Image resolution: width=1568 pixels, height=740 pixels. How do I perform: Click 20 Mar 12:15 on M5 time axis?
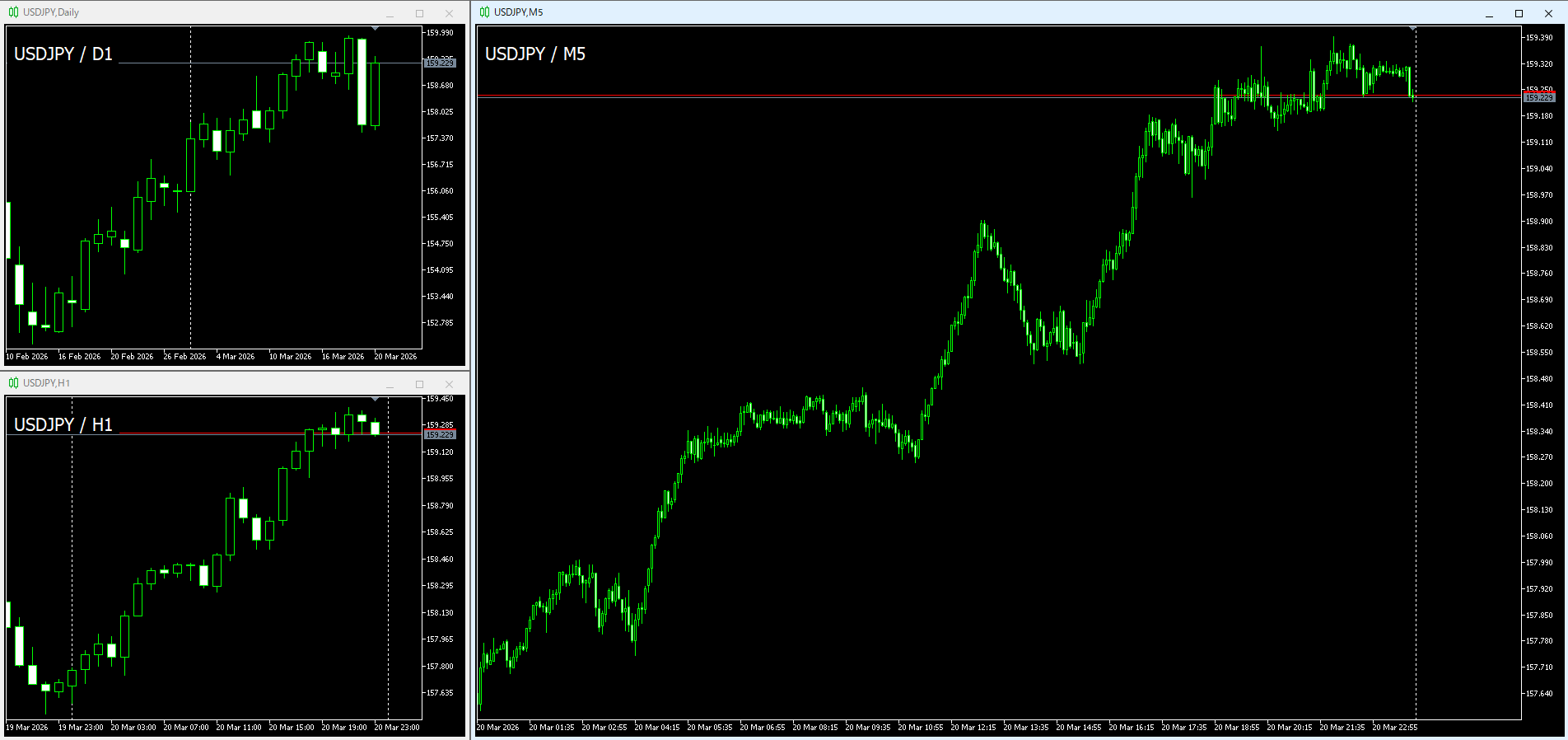pos(973,728)
